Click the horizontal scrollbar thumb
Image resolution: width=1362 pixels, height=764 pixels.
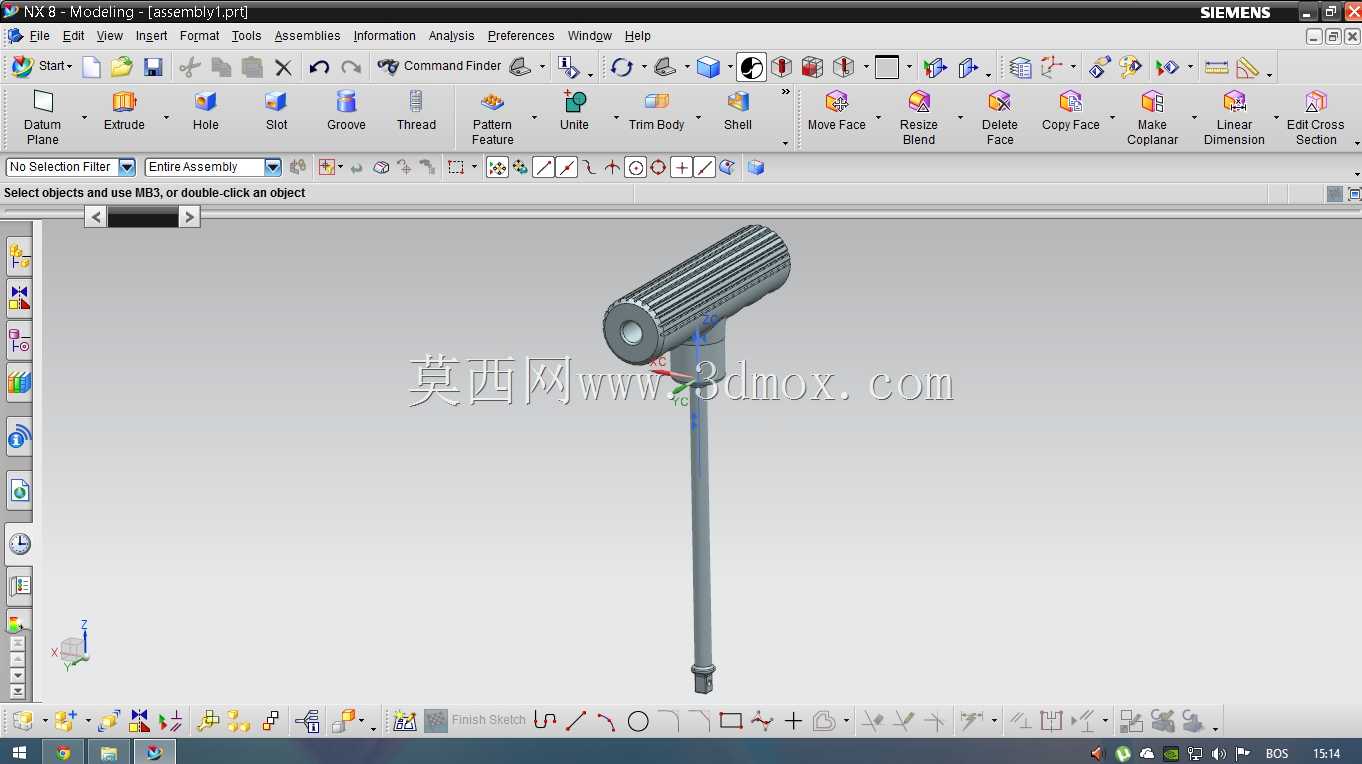(142, 217)
